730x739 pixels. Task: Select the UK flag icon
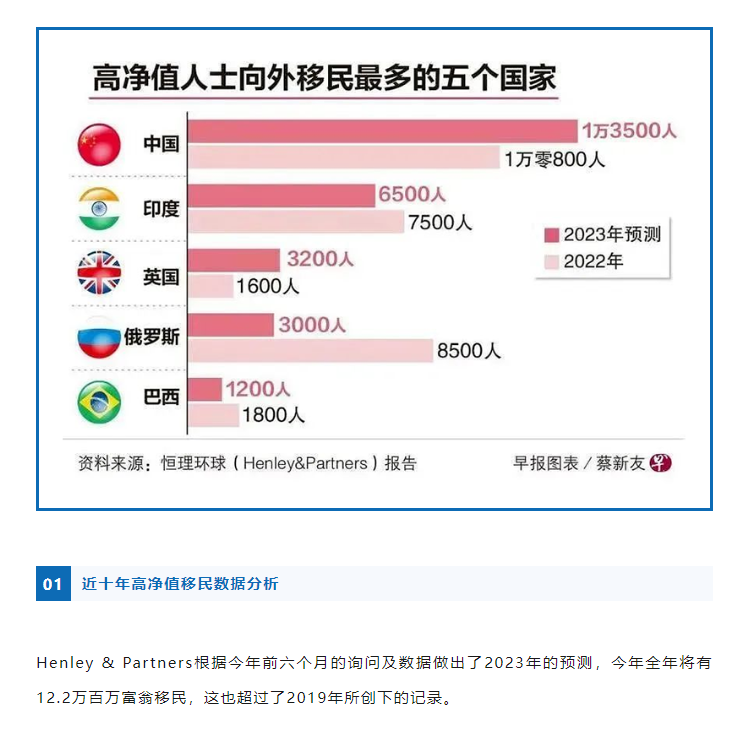pos(99,273)
